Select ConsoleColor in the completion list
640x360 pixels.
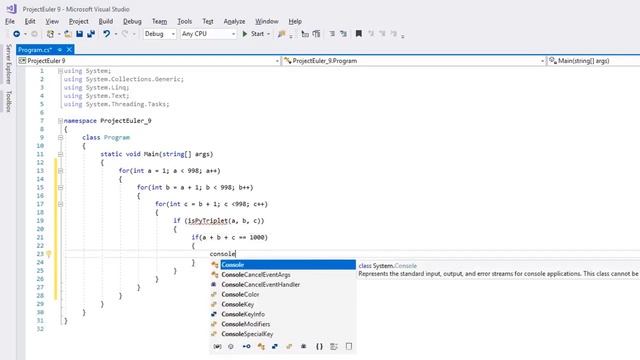pos(240,294)
